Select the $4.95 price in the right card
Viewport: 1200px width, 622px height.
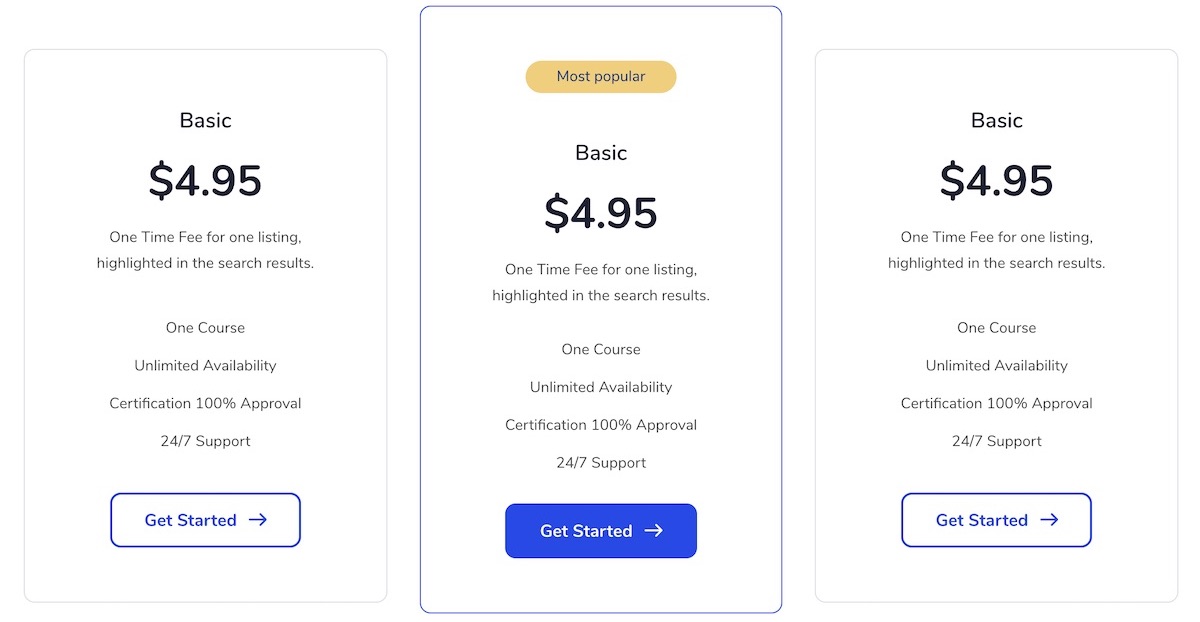click(x=997, y=181)
